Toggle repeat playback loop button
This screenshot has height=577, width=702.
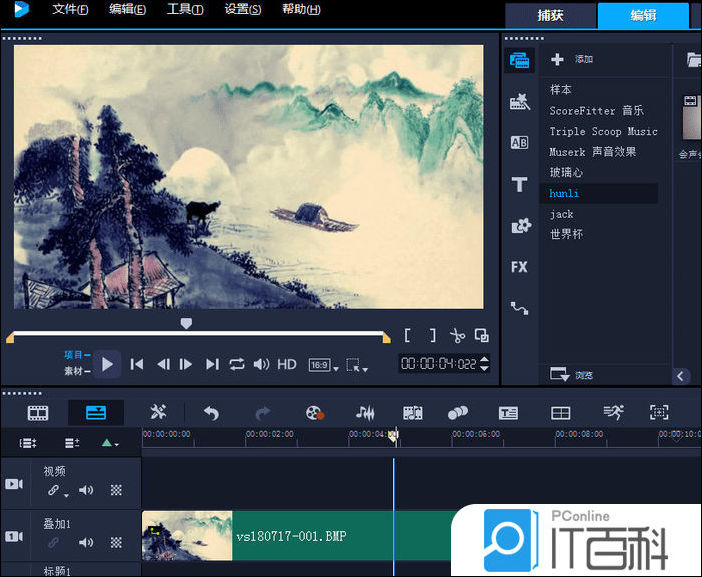click(x=237, y=364)
